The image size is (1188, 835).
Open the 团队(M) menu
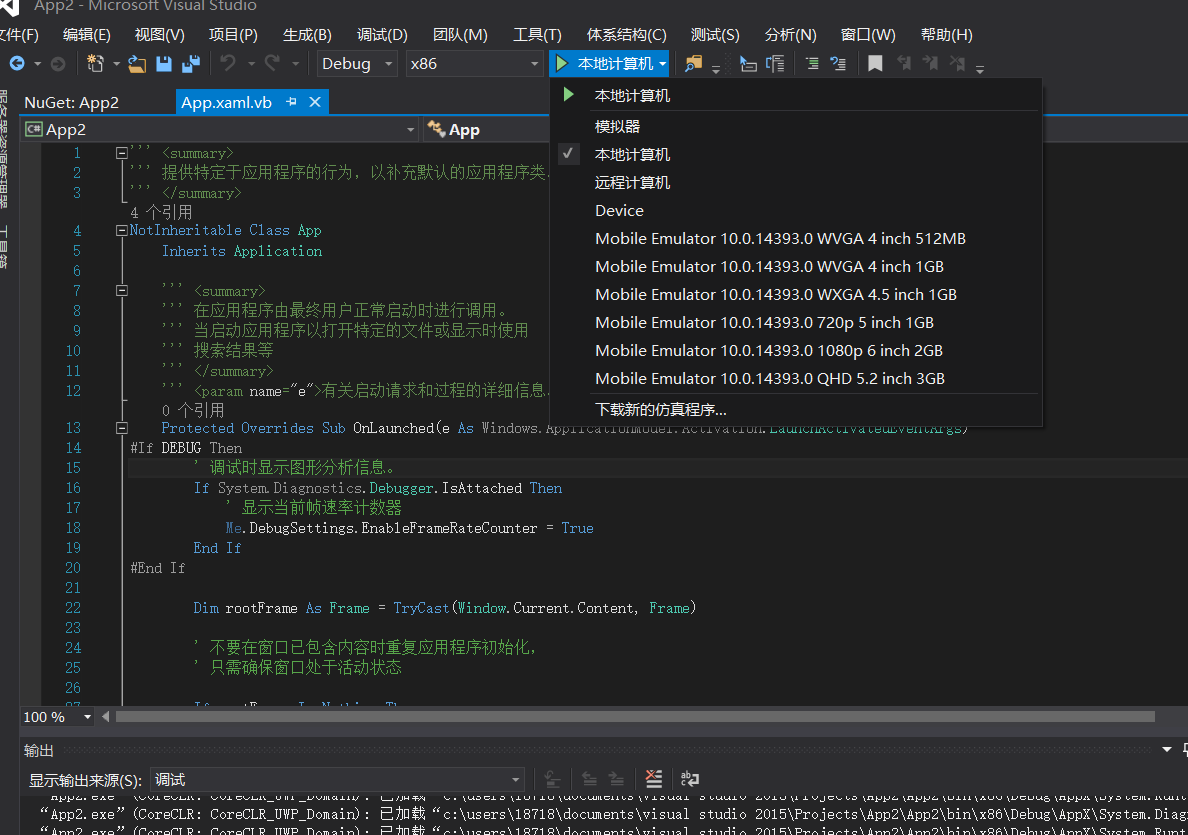point(460,35)
